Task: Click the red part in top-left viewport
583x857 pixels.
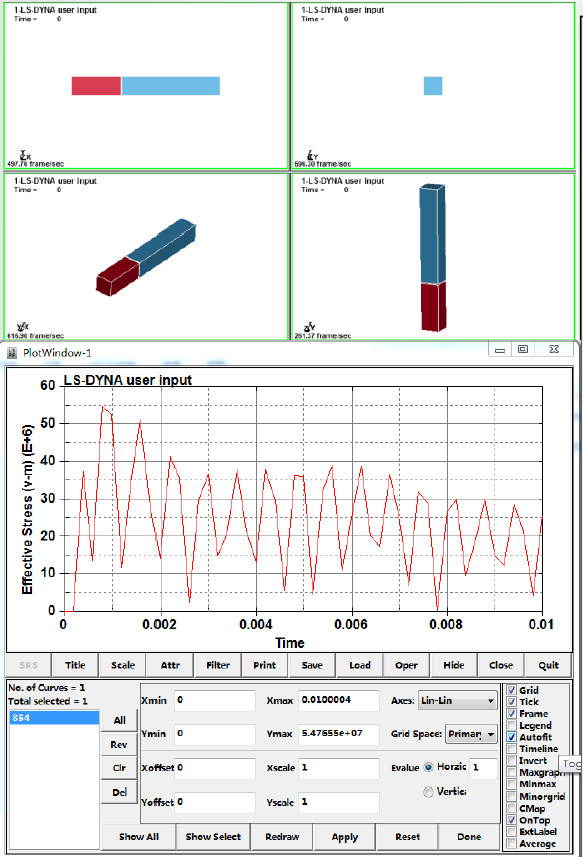Action: click(96, 86)
